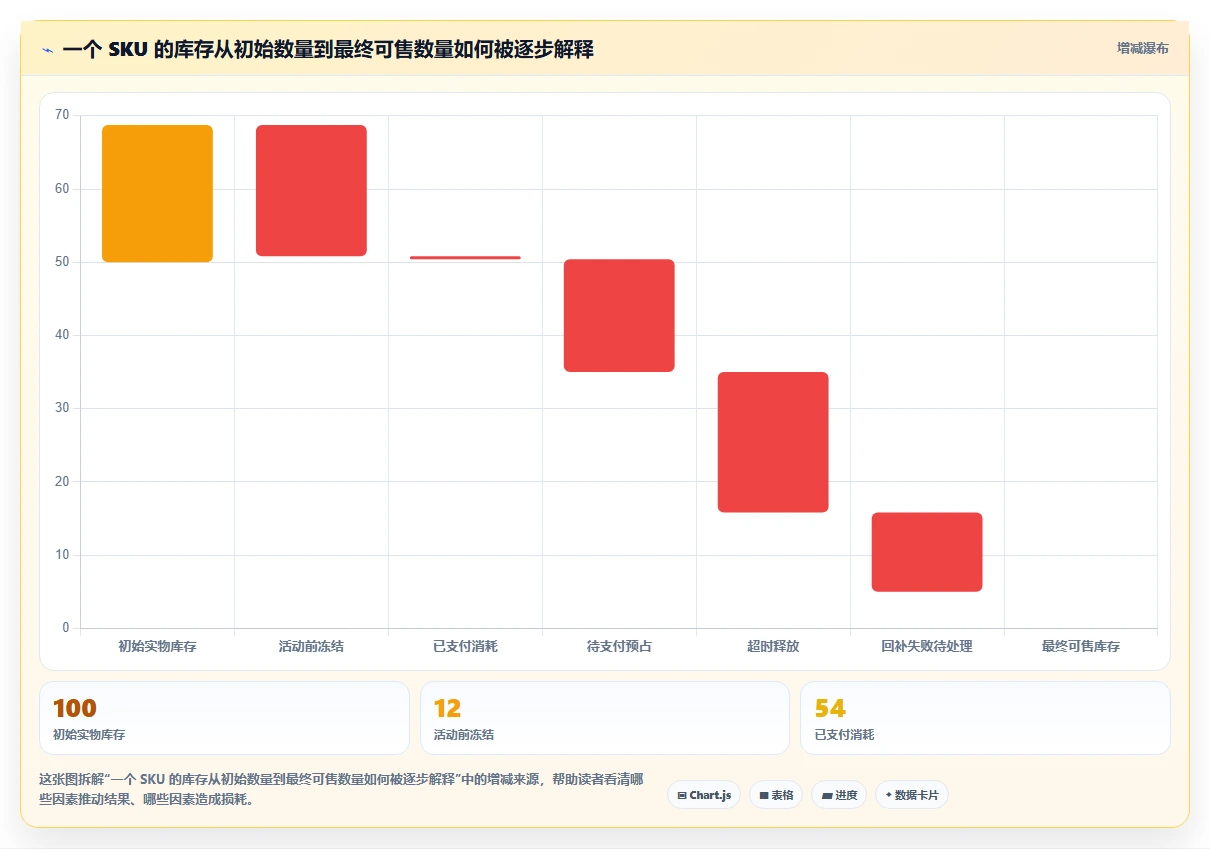Click the 超时释放 x-axis label
Viewport: 1210px width, 849px height.
click(x=773, y=646)
